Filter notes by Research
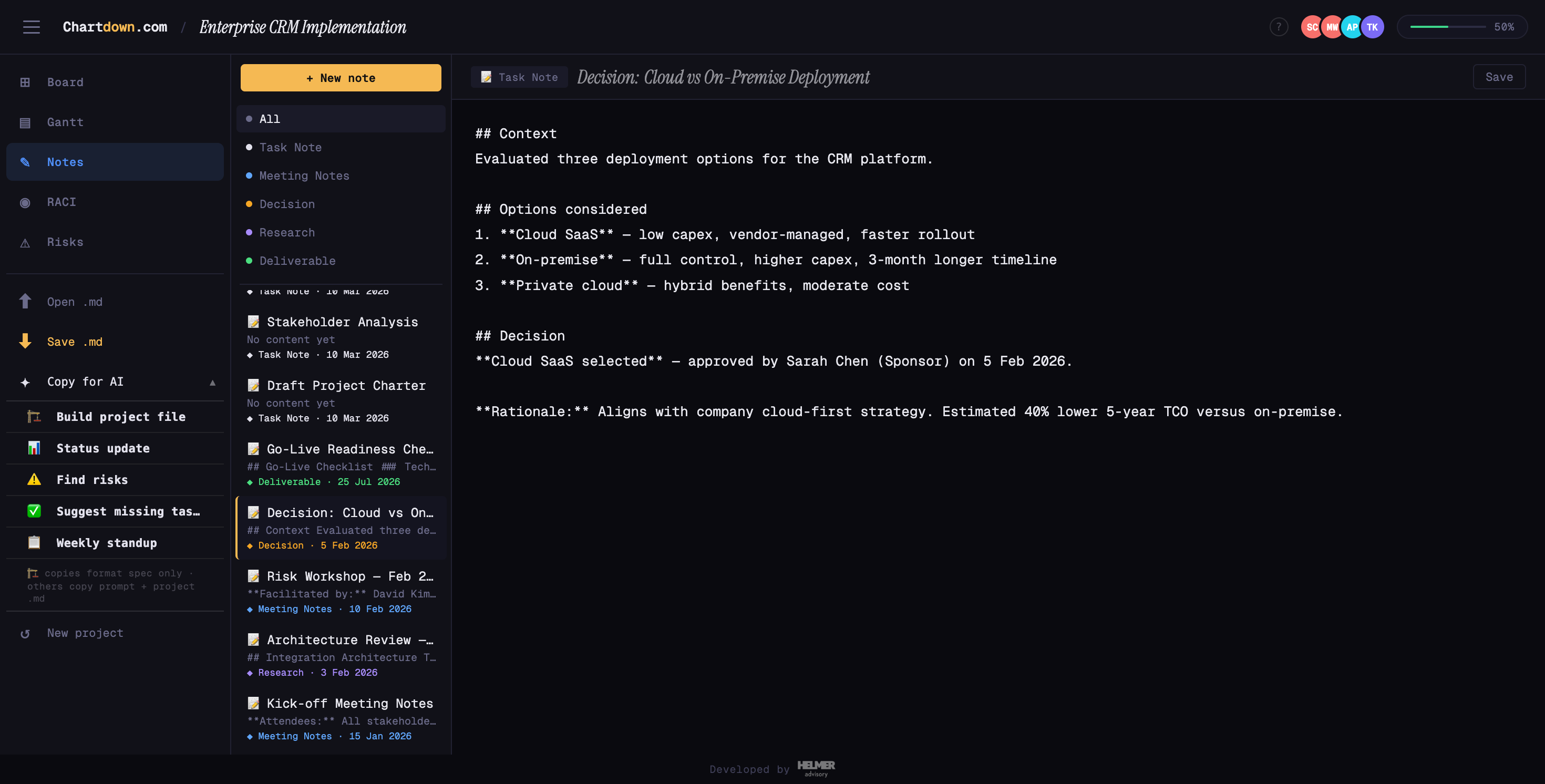Image resolution: width=1545 pixels, height=784 pixels. (x=287, y=232)
